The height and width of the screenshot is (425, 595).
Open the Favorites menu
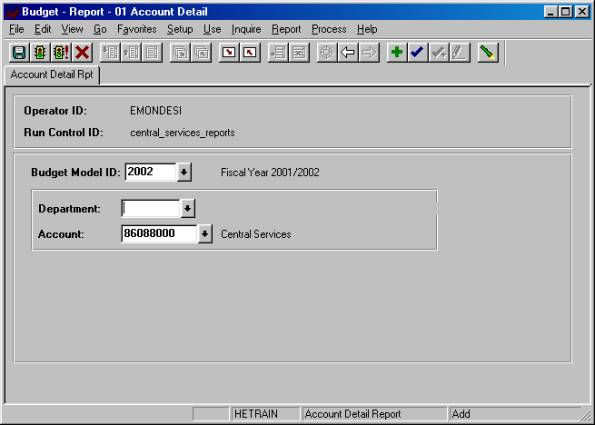tap(137, 29)
